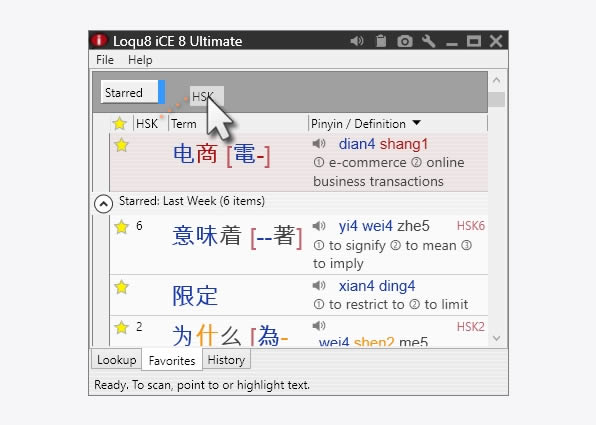Click the speaker icon in the title bar
The image size is (596, 425).
coord(357,41)
